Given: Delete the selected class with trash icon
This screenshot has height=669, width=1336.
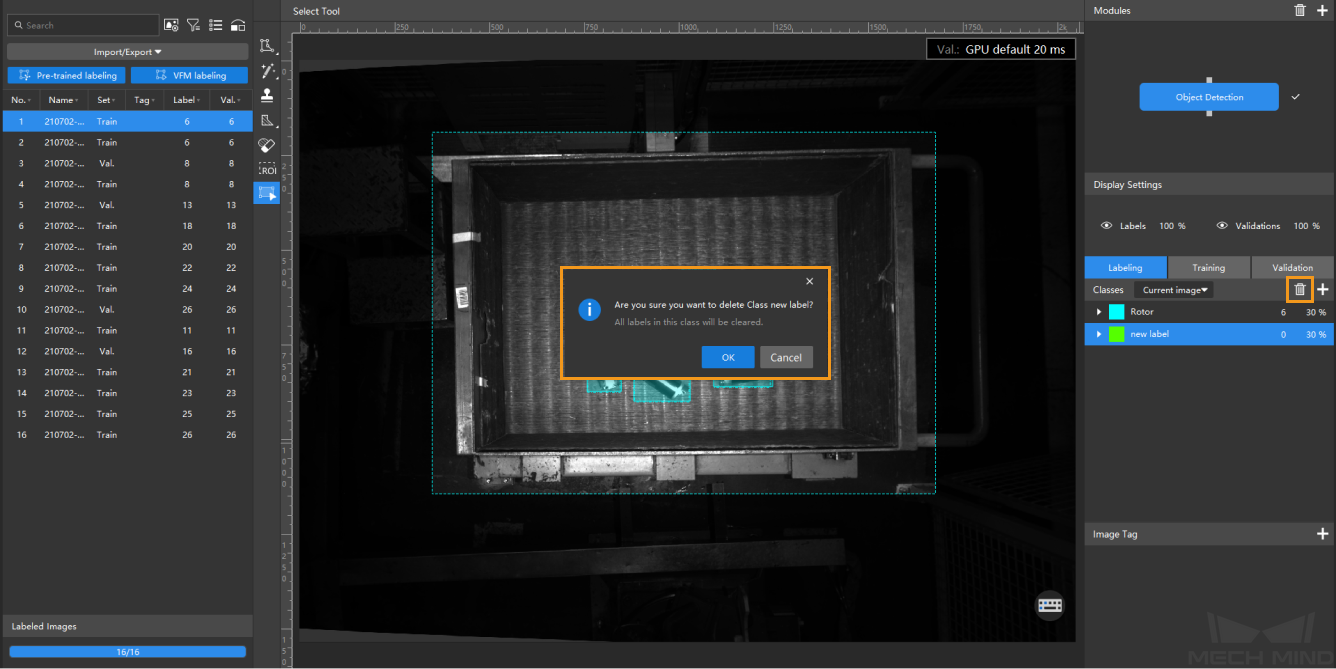Looking at the screenshot, I should (1300, 290).
